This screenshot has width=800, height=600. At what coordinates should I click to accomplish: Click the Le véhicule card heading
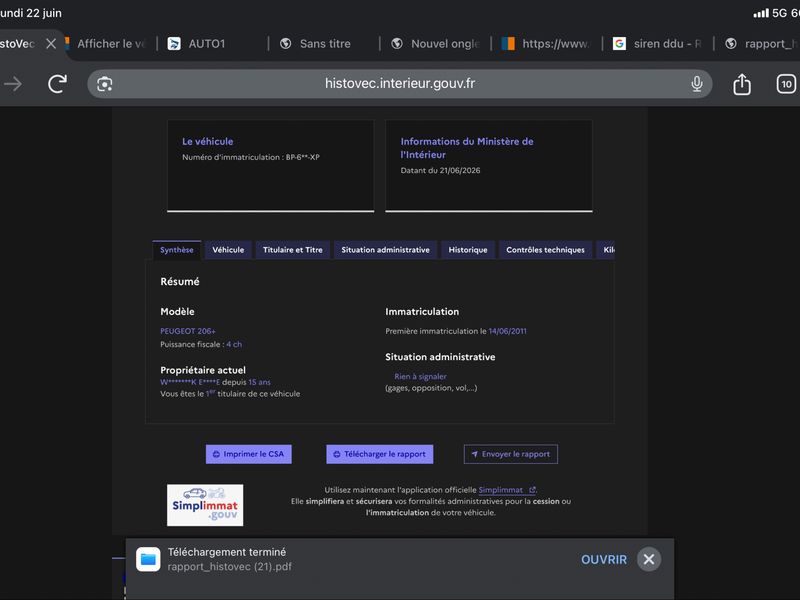click(208, 142)
